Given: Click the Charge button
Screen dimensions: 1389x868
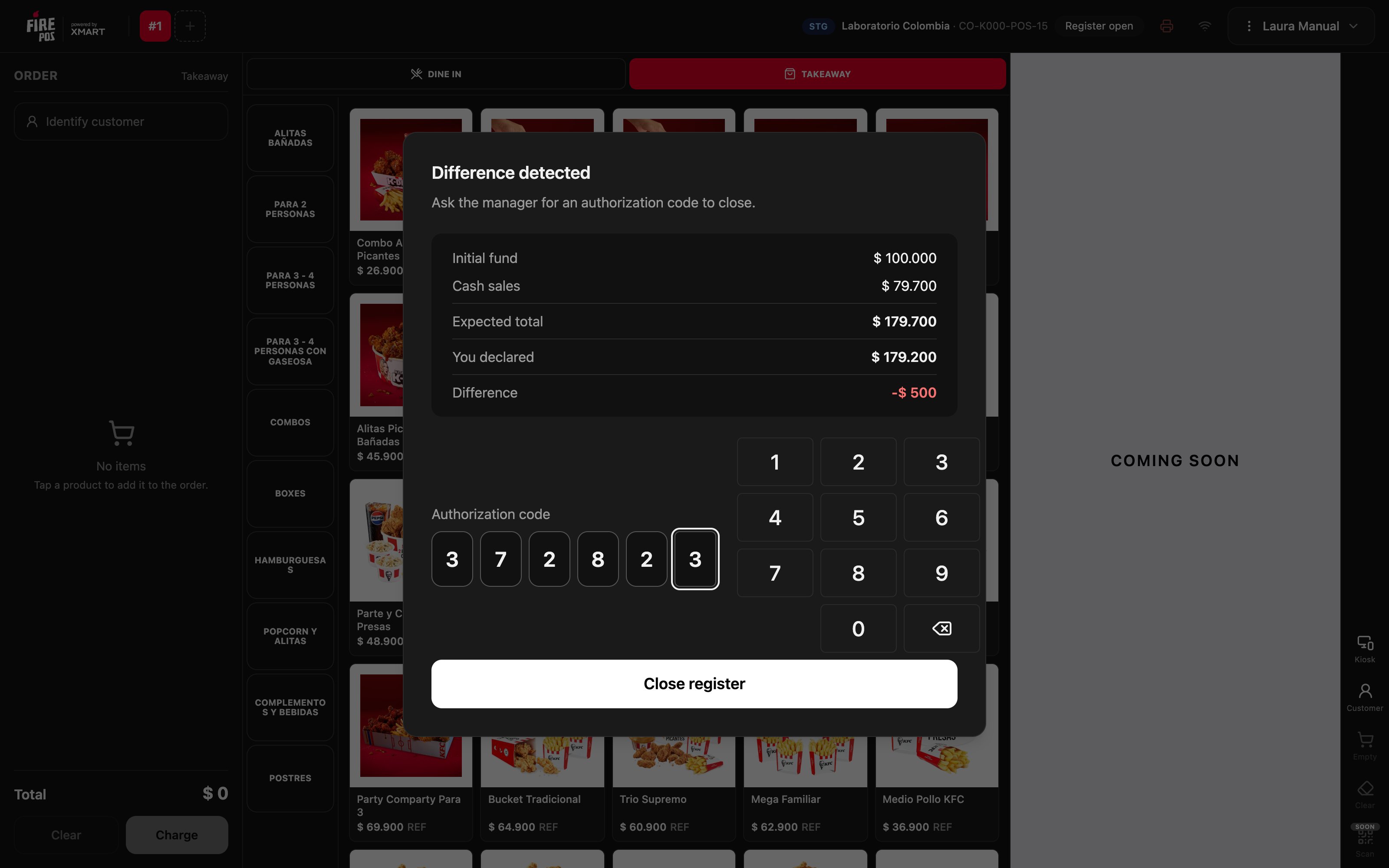Looking at the screenshot, I should click(177, 835).
